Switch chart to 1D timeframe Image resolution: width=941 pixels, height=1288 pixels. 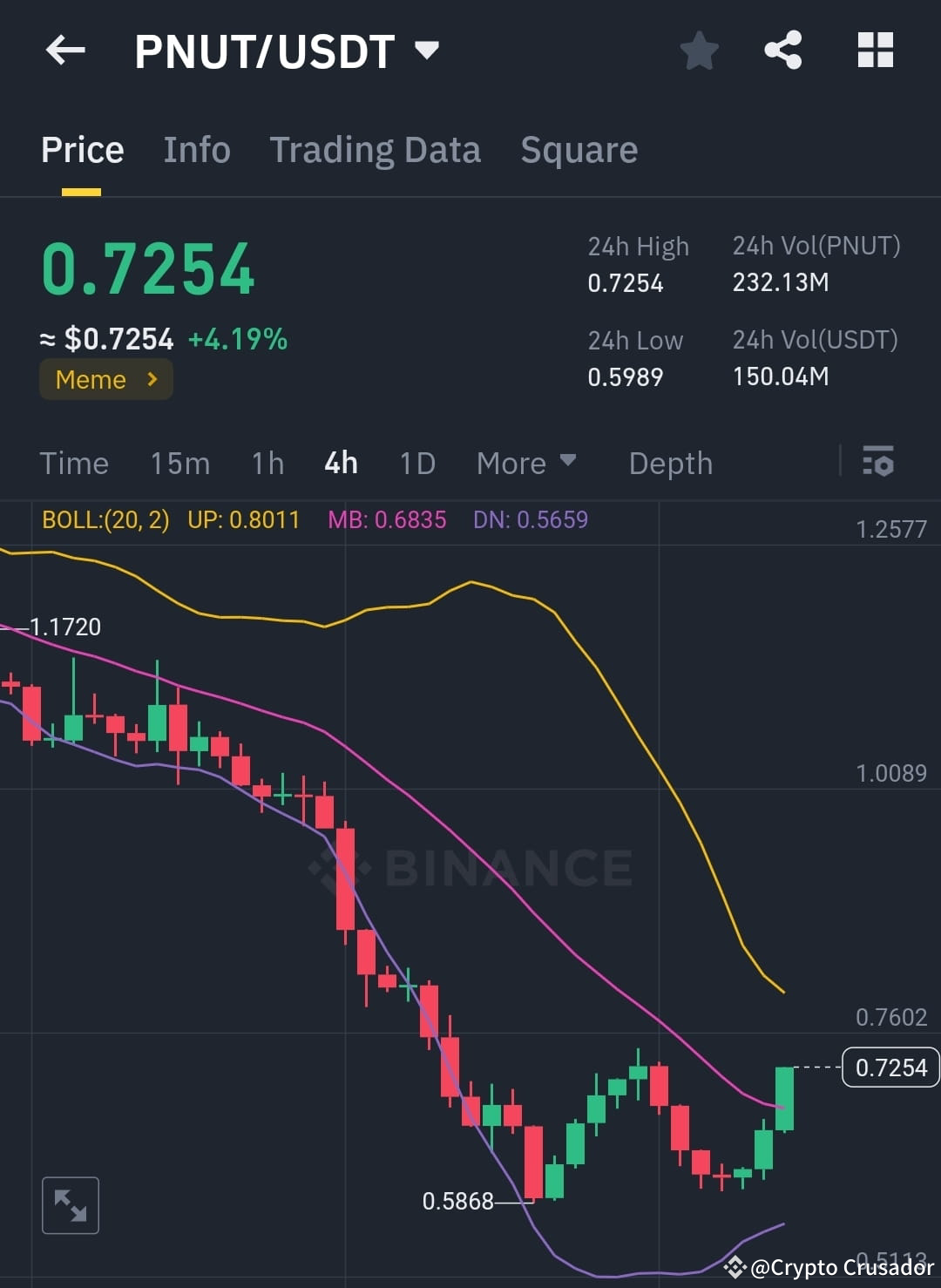[416, 463]
